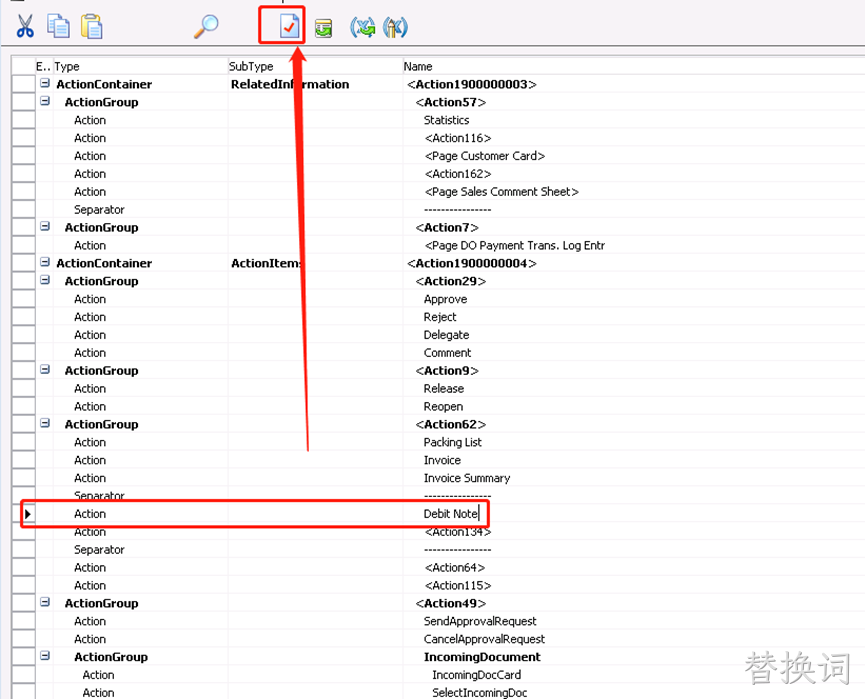Image resolution: width=865 pixels, height=699 pixels.
Task: Click the Export pencil icon
Action: click(395, 27)
